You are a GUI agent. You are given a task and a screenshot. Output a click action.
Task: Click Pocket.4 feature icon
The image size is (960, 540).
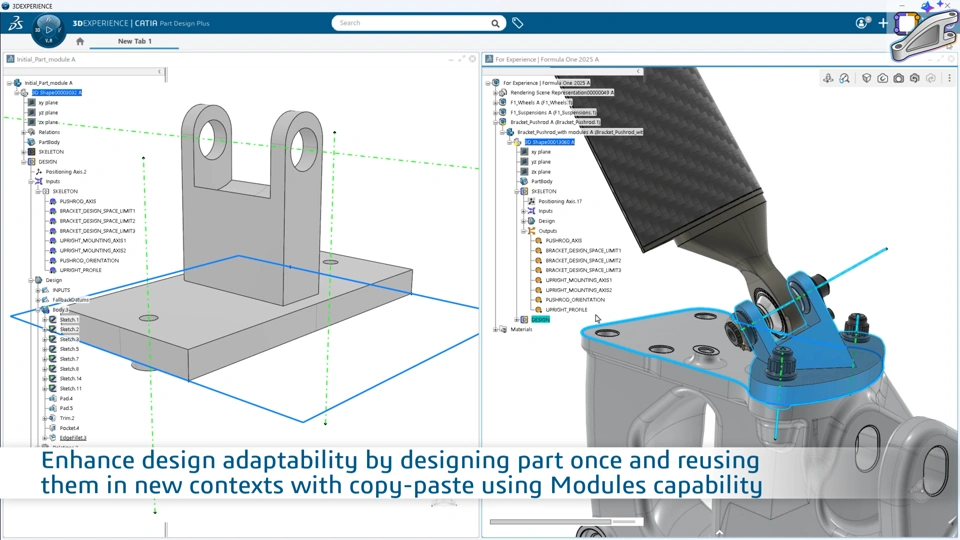(53, 428)
